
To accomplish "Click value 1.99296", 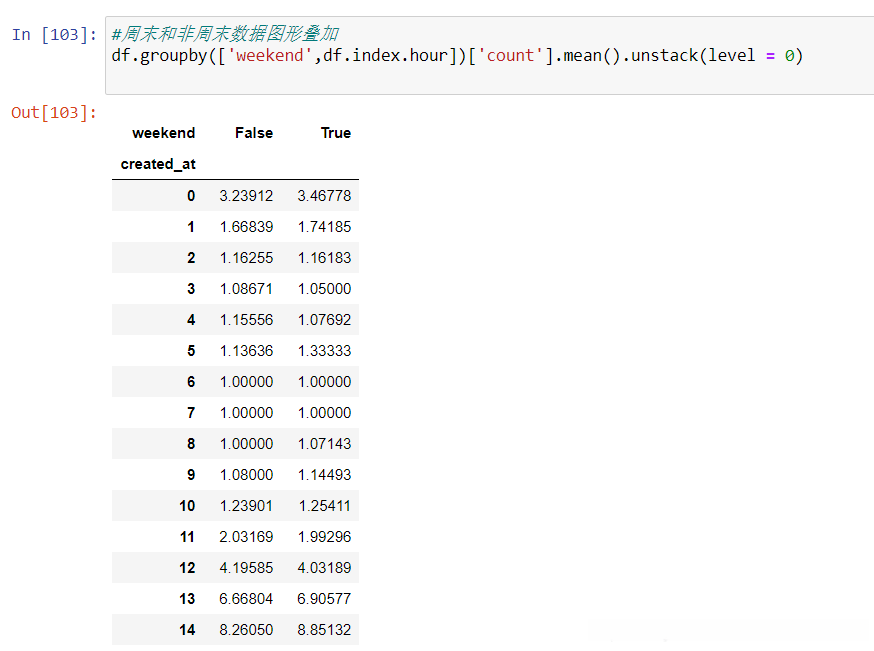I will [324, 537].
